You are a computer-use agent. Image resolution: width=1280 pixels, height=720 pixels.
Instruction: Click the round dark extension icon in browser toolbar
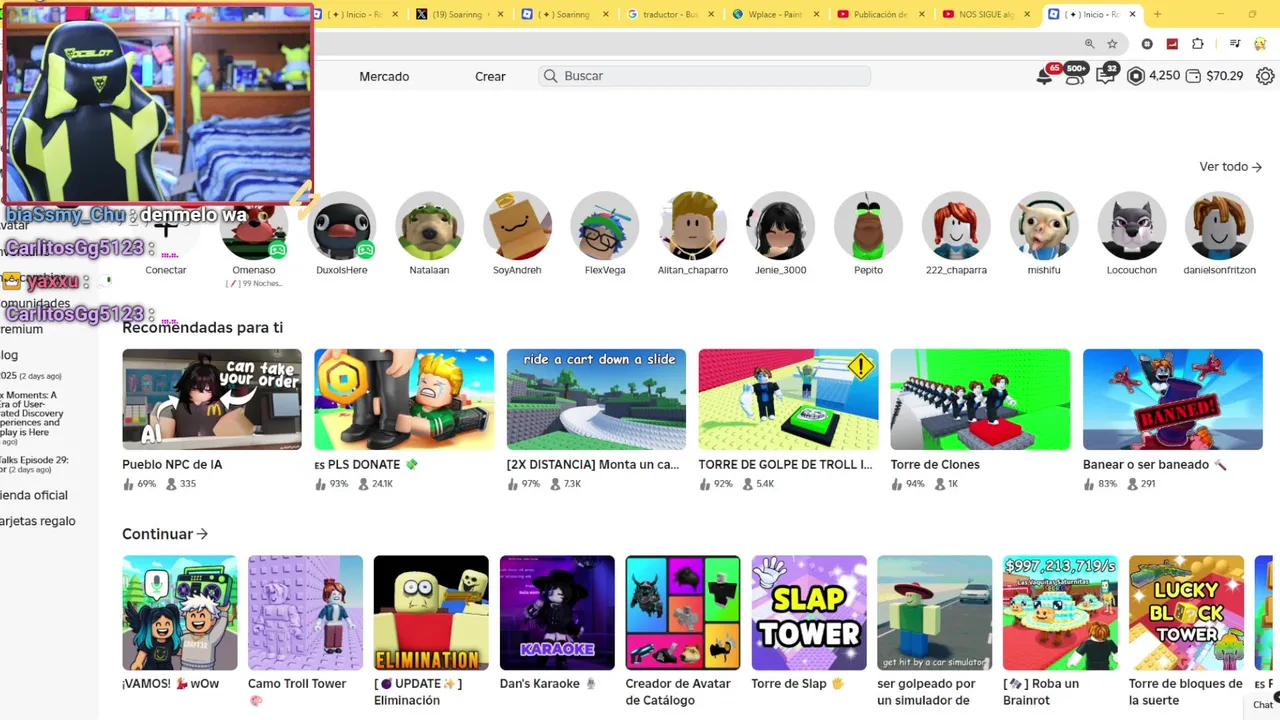[1147, 44]
